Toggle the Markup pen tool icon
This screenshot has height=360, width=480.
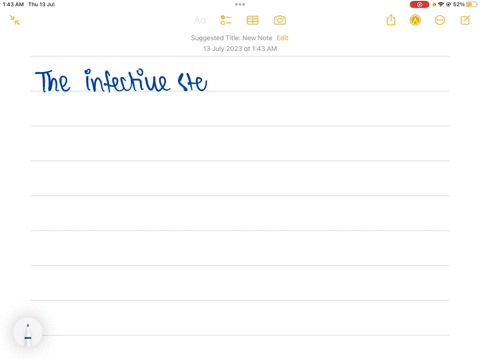click(415, 20)
